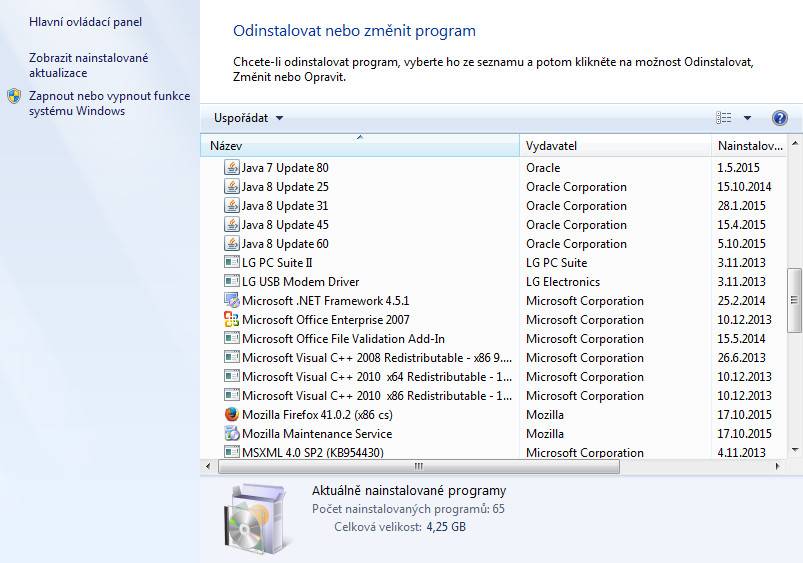Sort list by Nainstalováno column header
Viewport: 803px width, 563px height.
coord(750,145)
